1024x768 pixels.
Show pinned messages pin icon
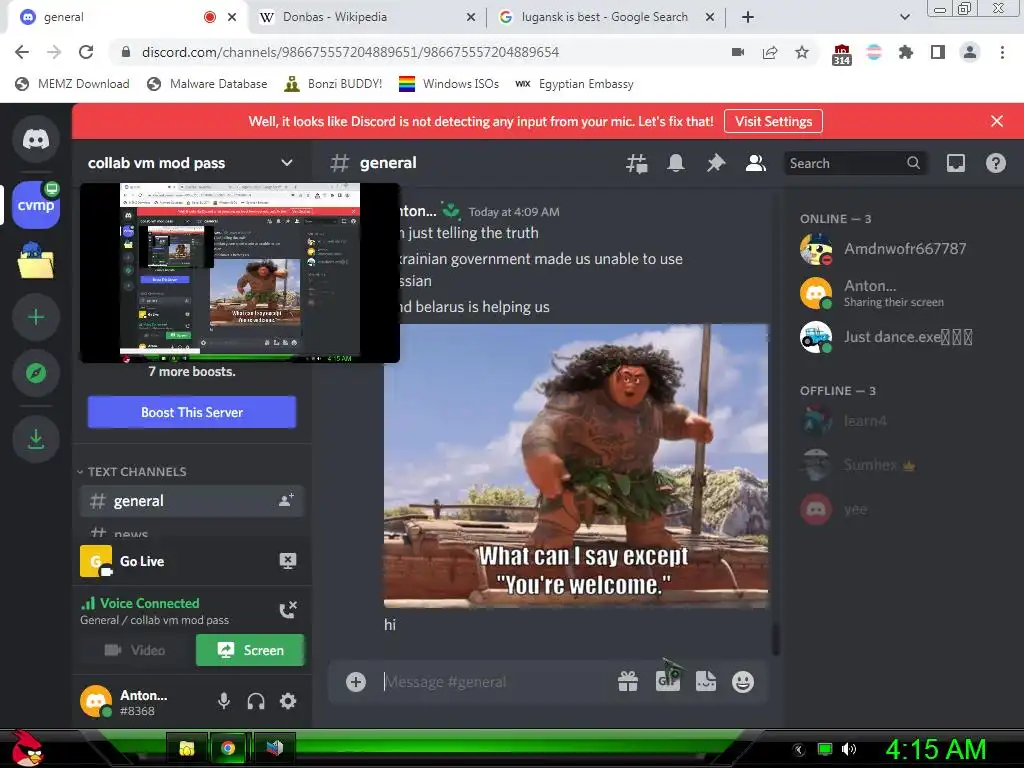point(716,163)
